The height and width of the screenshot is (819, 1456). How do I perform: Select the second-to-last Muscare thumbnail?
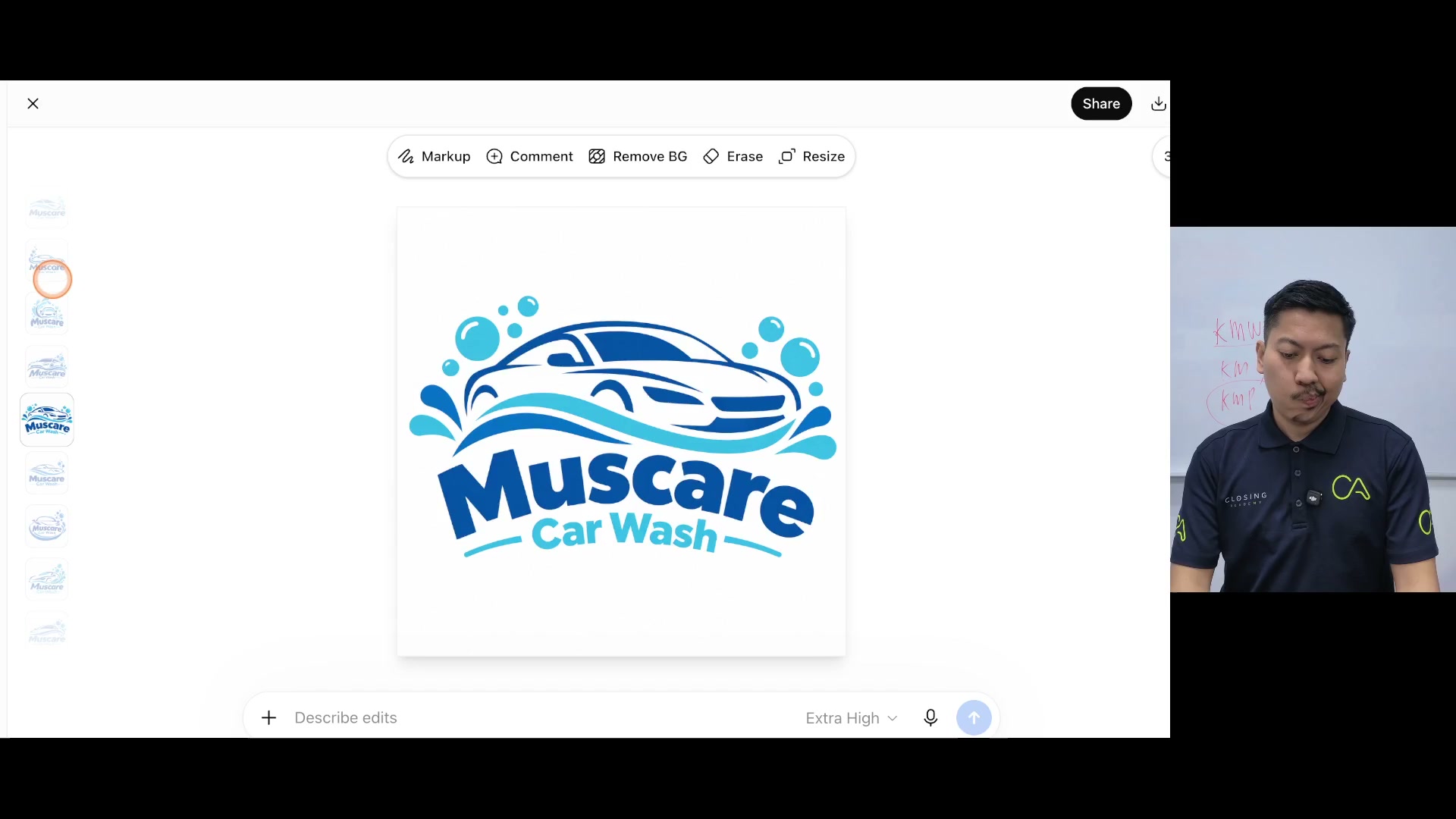click(47, 579)
